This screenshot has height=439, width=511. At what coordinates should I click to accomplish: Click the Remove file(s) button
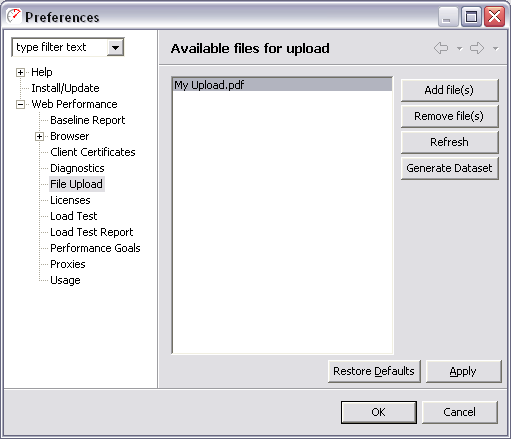point(449,116)
